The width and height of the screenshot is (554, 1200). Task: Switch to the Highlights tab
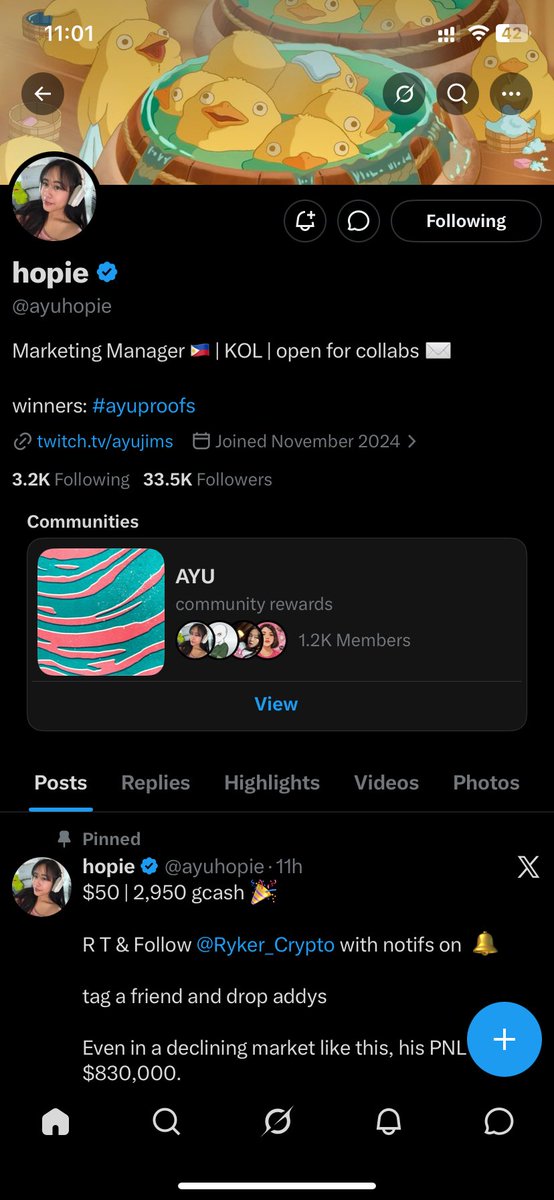tap(272, 783)
